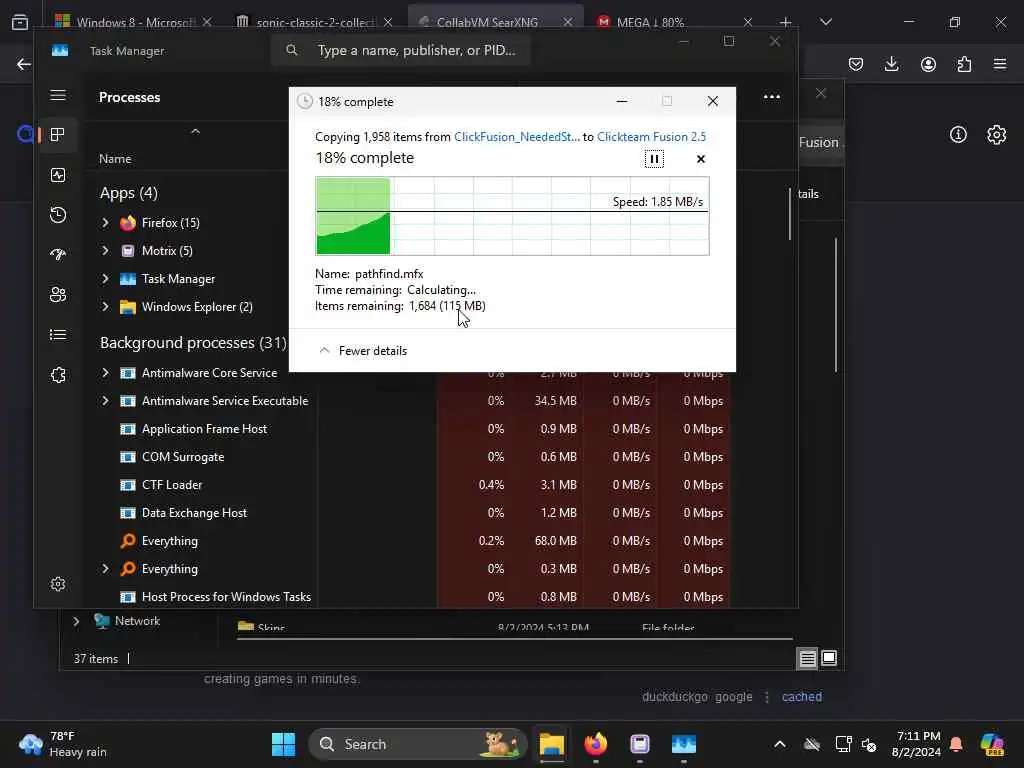Open Clickteam Fusion 2.5 destination link

coord(651,136)
